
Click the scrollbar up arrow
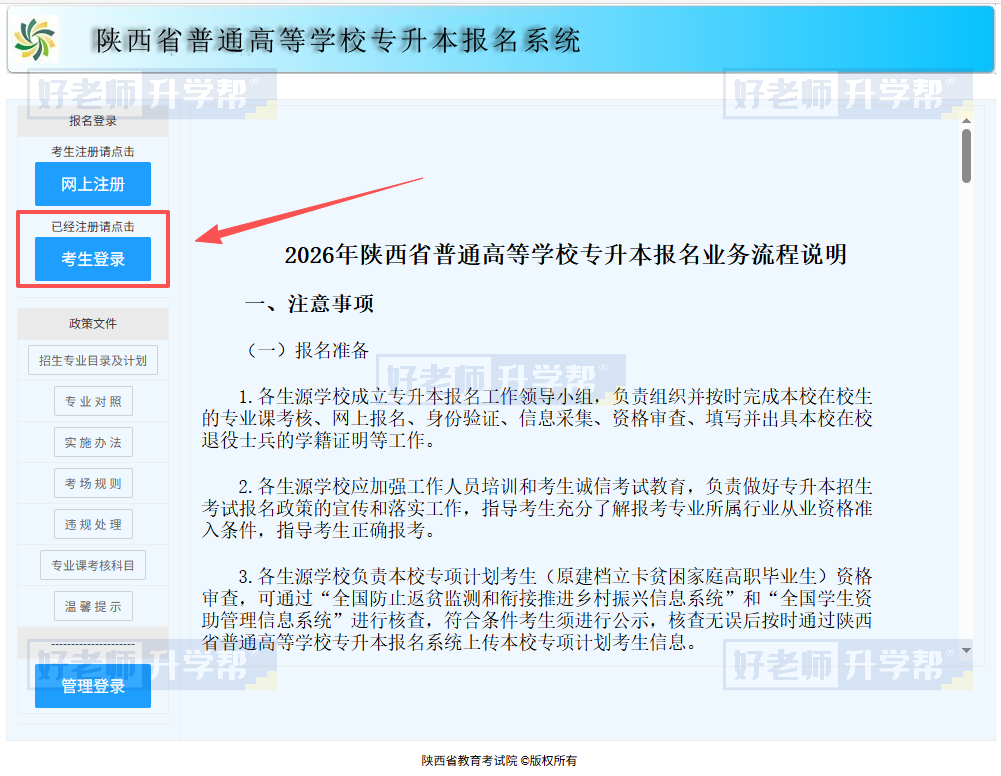pos(967,121)
